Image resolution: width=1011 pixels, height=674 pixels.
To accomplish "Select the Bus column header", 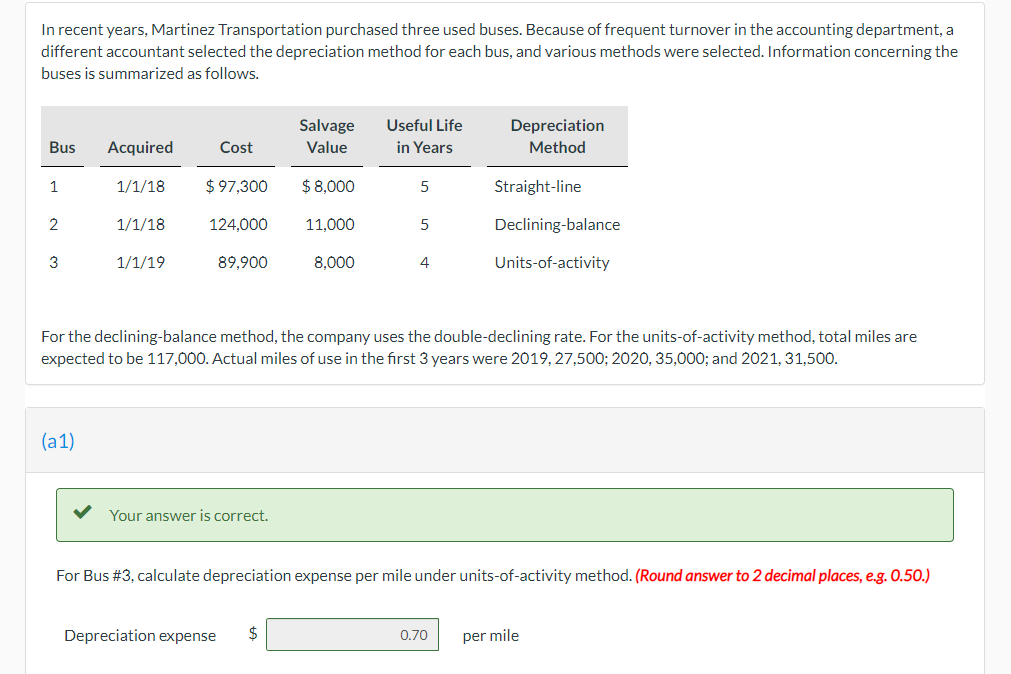I will (62, 148).
